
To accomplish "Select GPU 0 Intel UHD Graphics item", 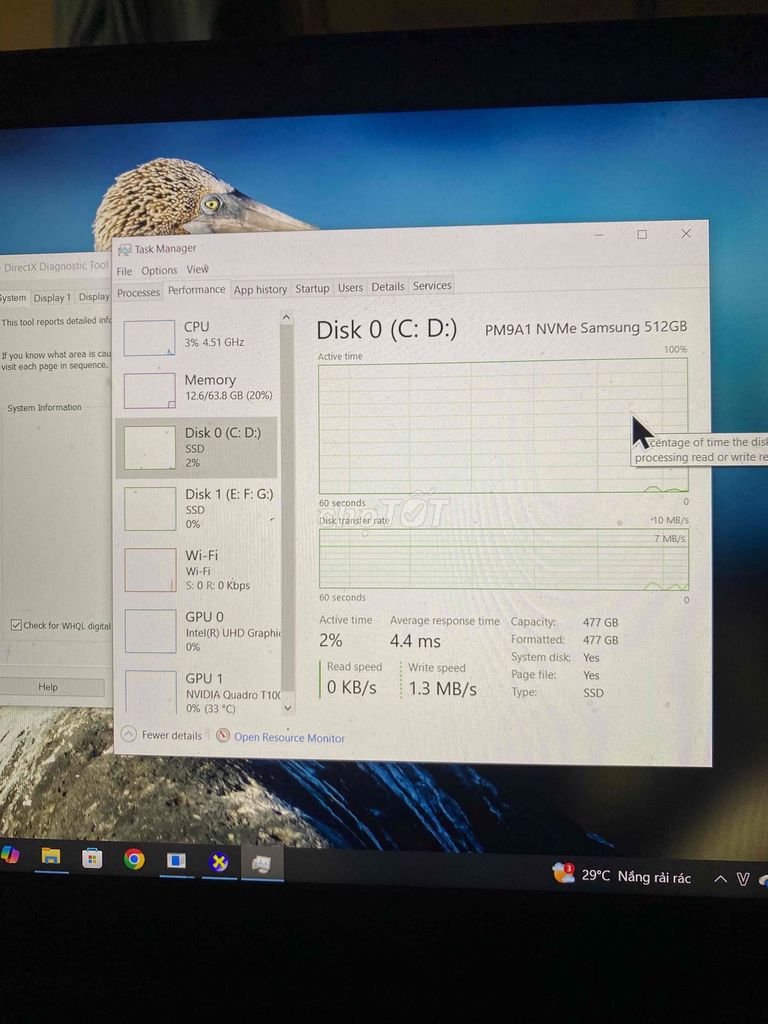I will click(197, 631).
